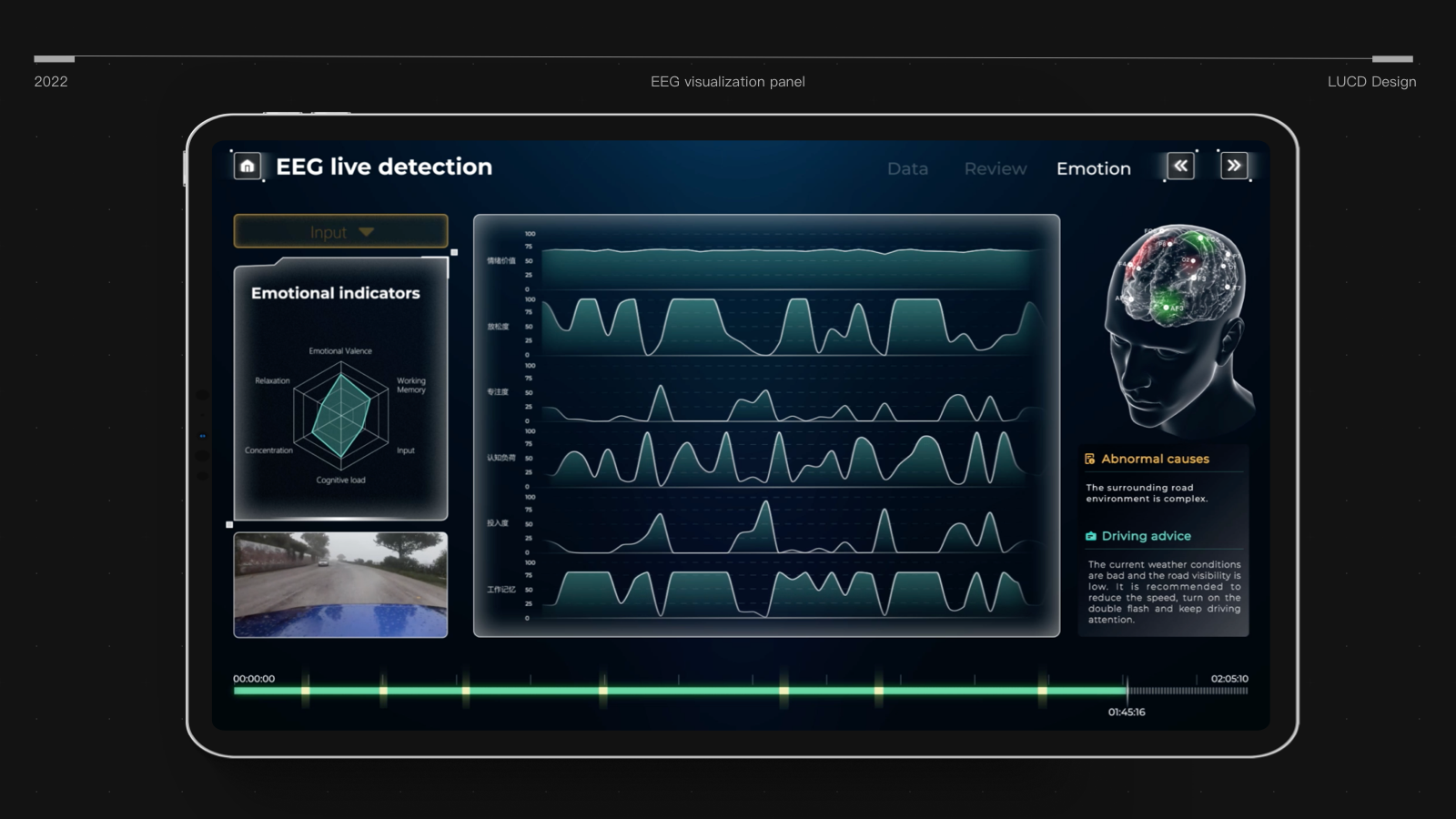Click the bright marker near timeline end
The height and width of the screenshot is (819, 1456).
(1041, 692)
